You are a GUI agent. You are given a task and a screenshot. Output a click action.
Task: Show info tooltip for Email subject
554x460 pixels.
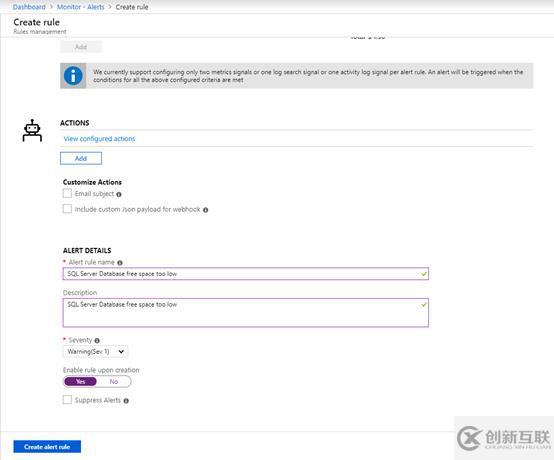119,194
